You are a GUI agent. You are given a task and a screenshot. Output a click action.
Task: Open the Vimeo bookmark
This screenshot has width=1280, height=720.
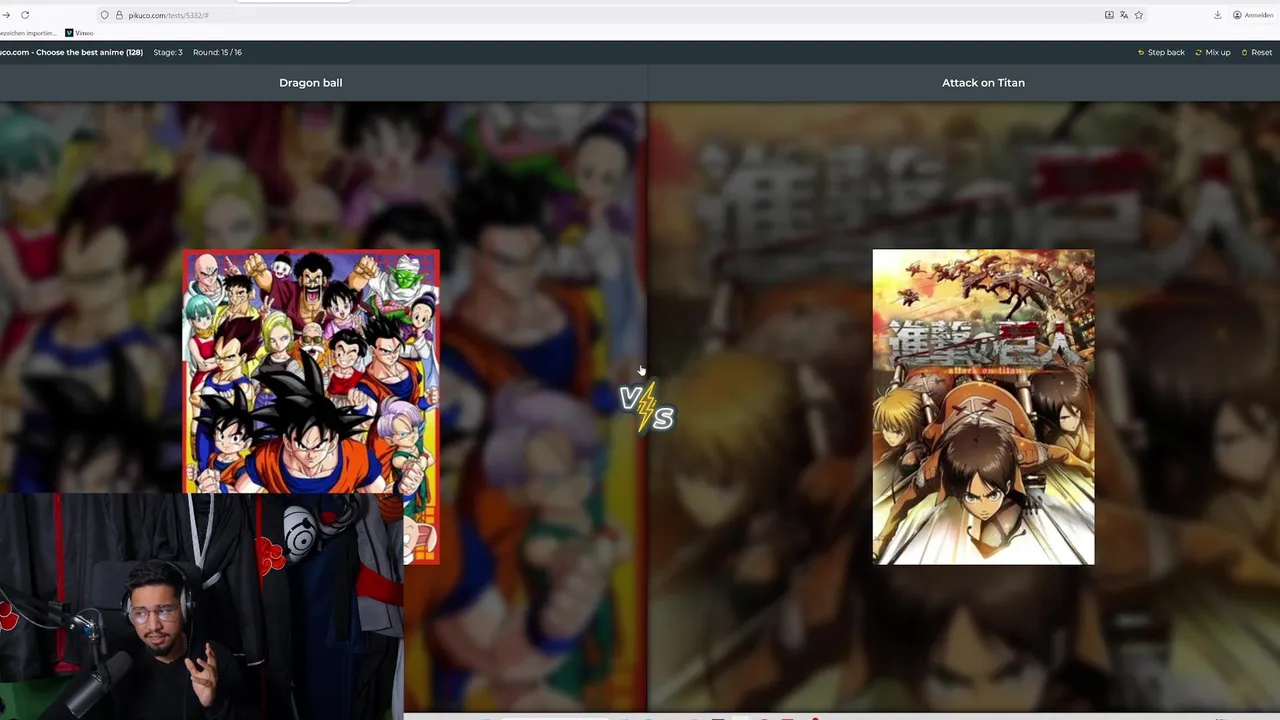pos(79,33)
